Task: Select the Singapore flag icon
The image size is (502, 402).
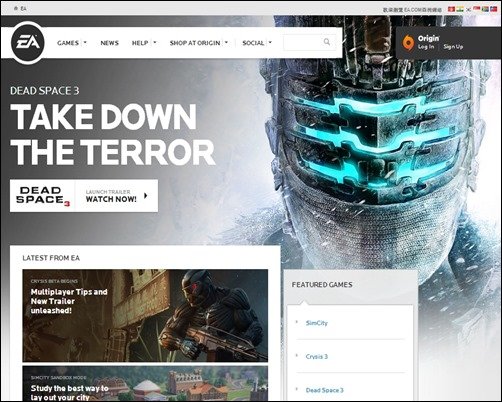Action: click(476, 9)
